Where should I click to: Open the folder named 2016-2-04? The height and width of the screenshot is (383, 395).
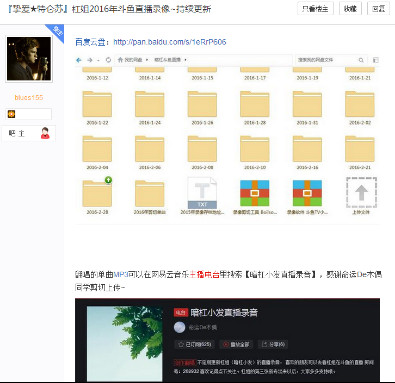coord(97,149)
